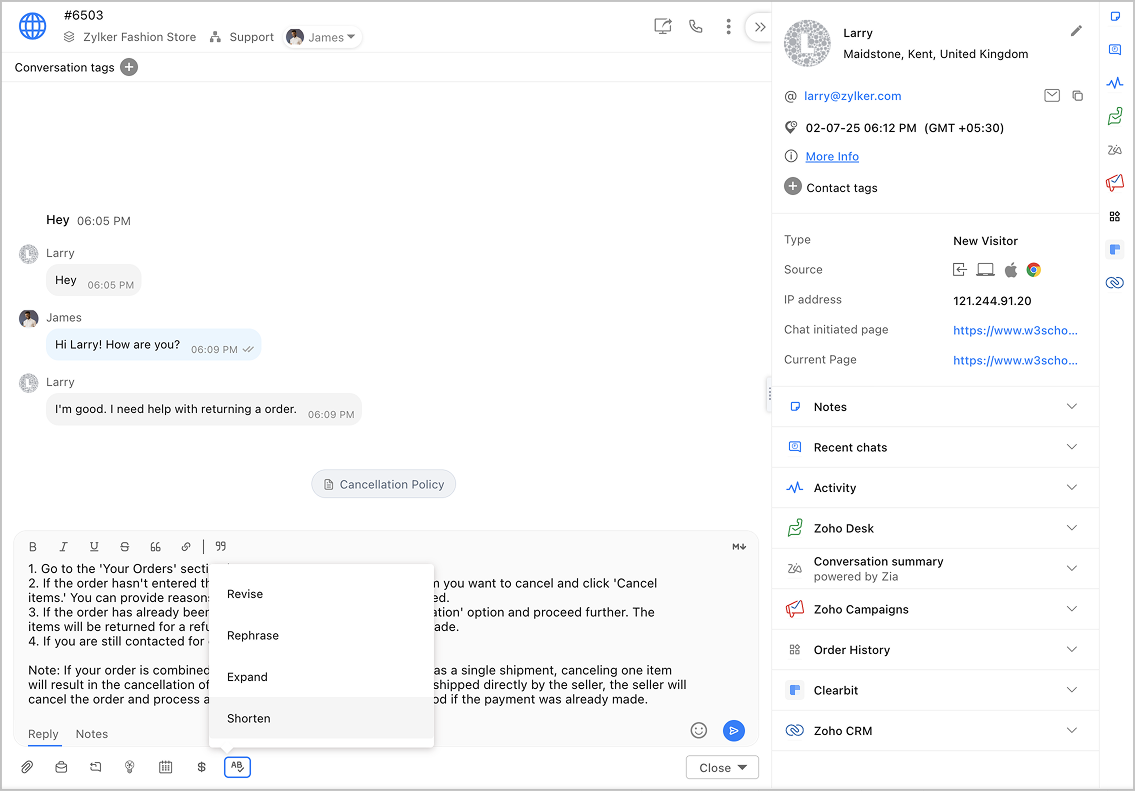The image size is (1135, 791).
Task: Insert a link in the reply
Action: (x=186, y=546)
